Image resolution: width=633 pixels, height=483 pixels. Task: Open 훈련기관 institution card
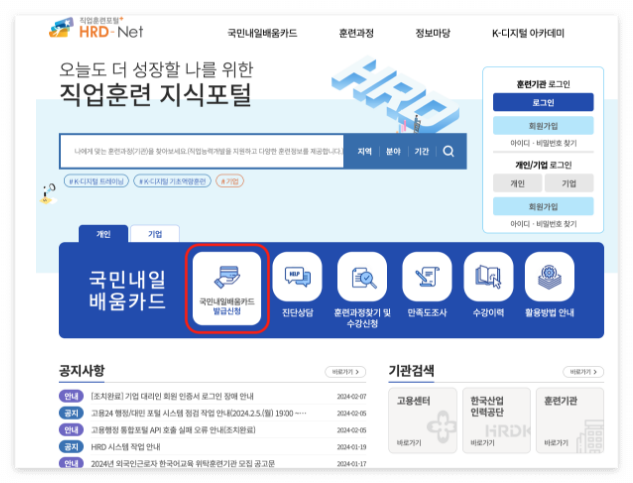(x=570, y=420)
